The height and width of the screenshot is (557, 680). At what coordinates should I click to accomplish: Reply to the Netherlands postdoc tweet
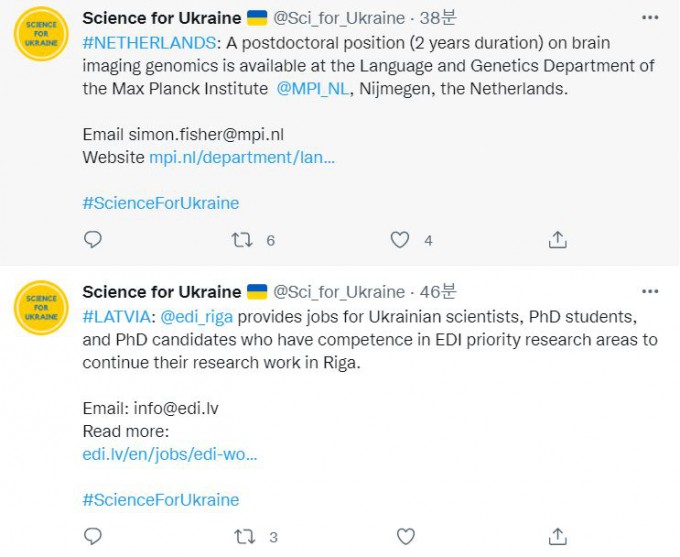pyautogui.click(x=92, y=239)
